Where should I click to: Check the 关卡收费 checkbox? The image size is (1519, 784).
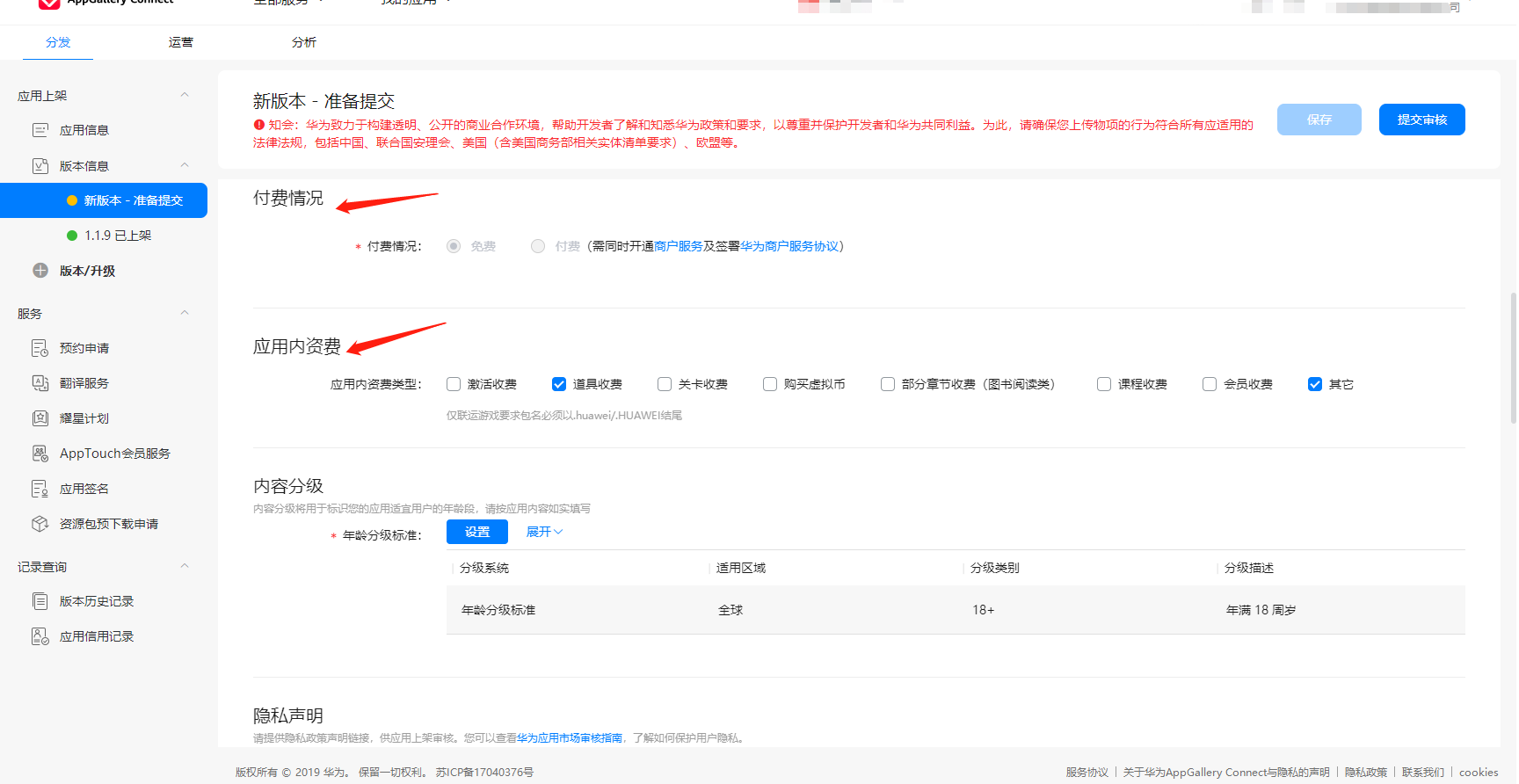665,384
